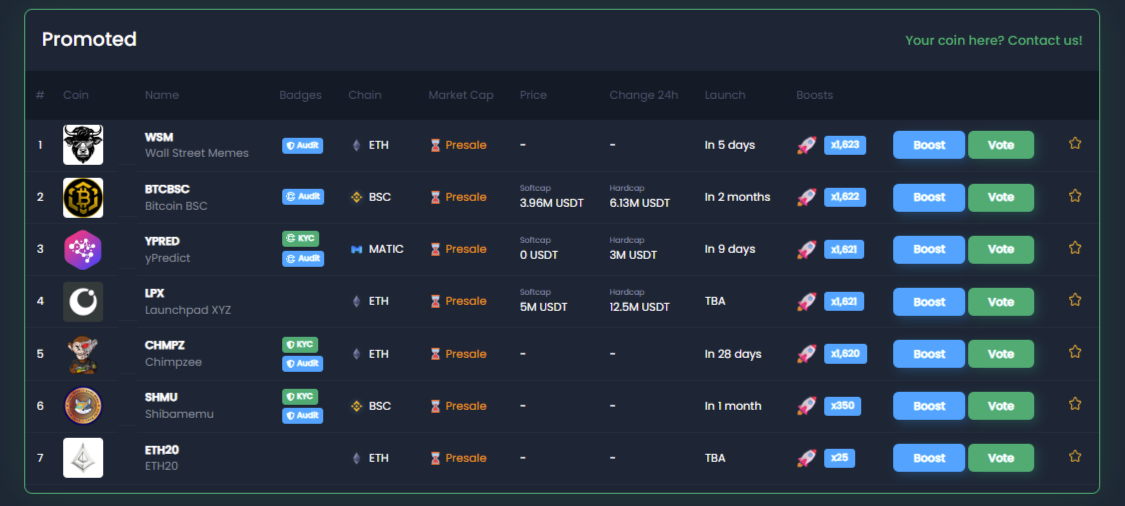Screen dimensions: 1125x506
Task: Favorite YPRED using its star icon
Action: (1075, 248)
